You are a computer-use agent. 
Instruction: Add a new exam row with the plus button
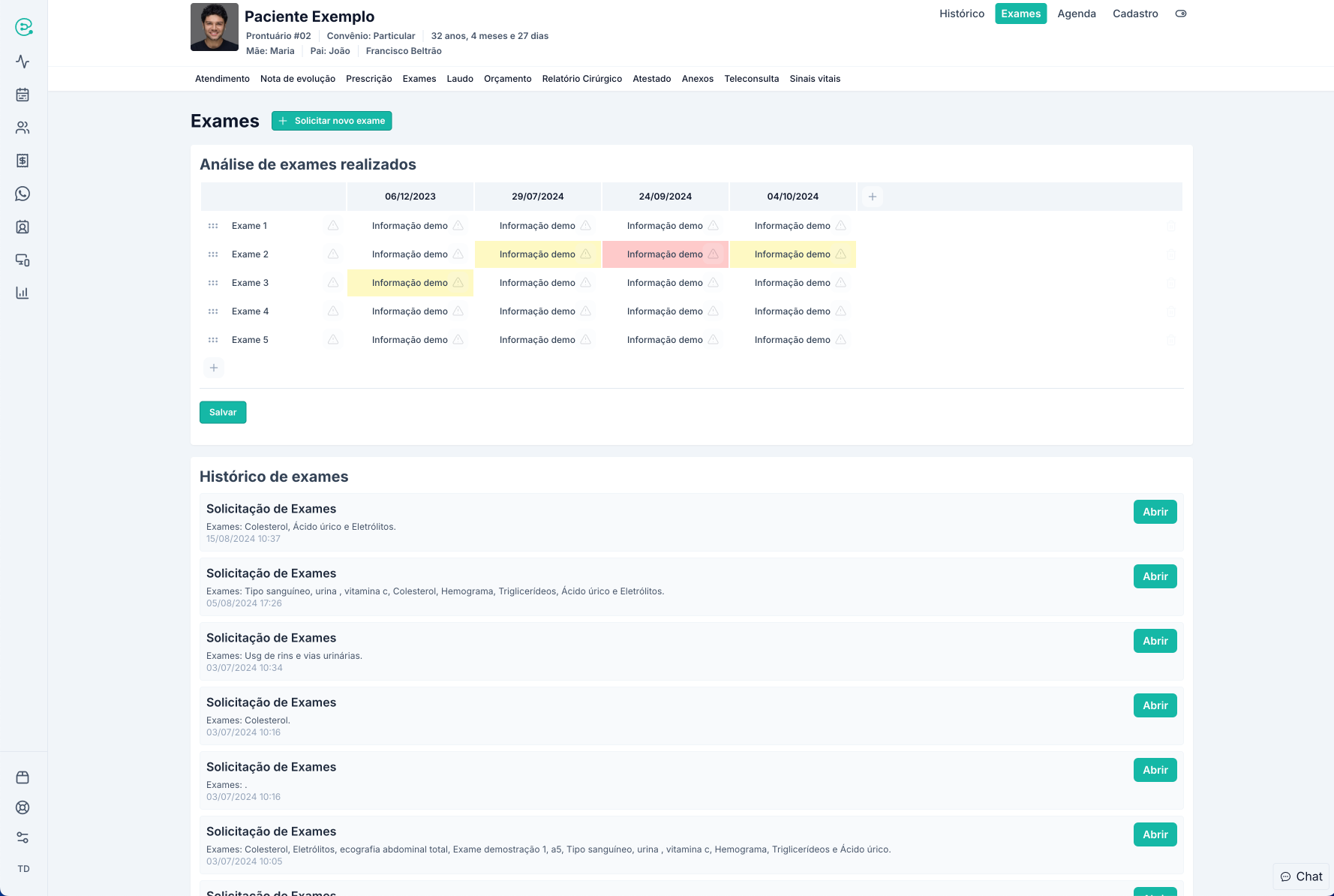(x=214, y=368)
